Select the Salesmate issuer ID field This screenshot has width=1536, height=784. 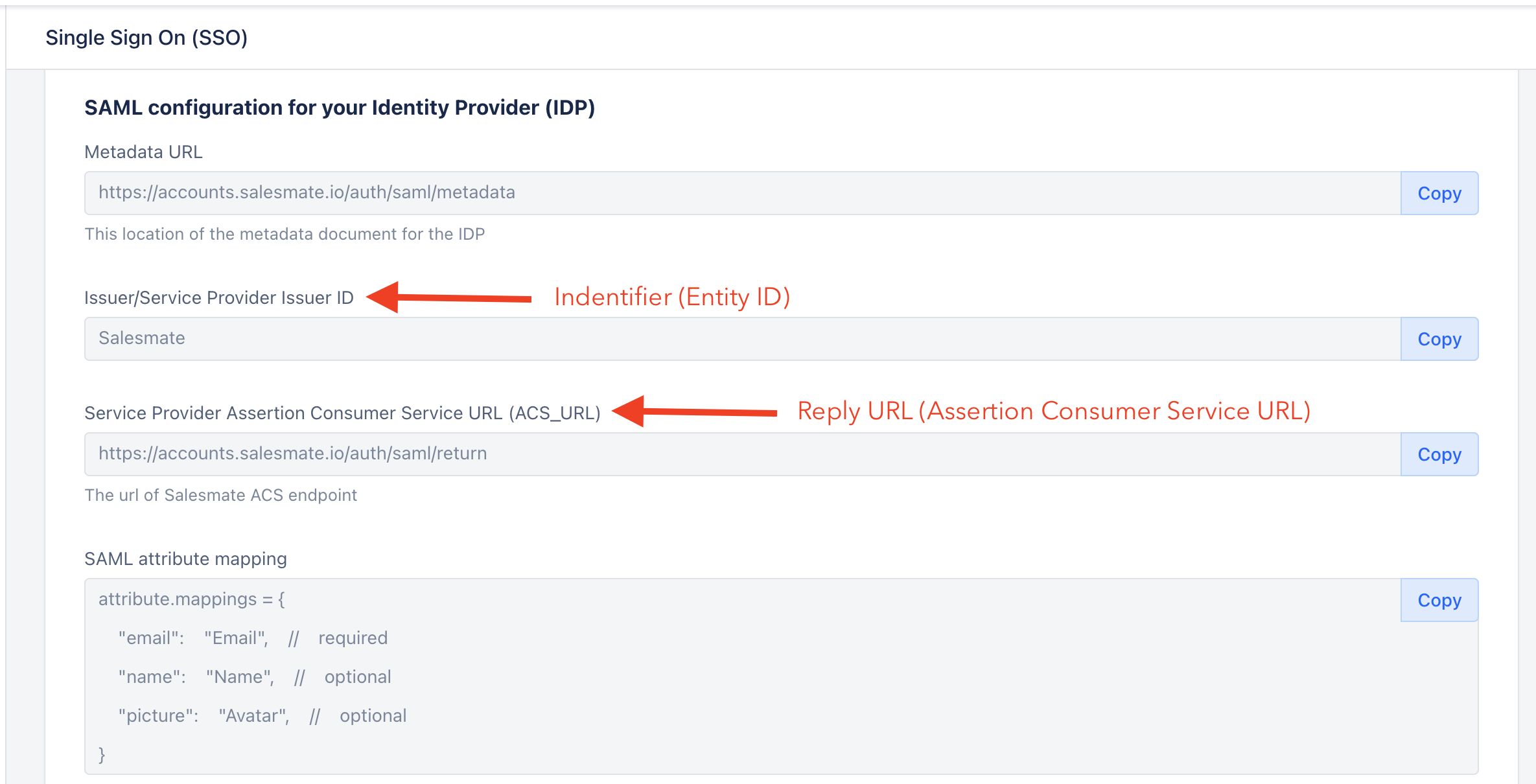pyautogui.click(x=743, y=339)
